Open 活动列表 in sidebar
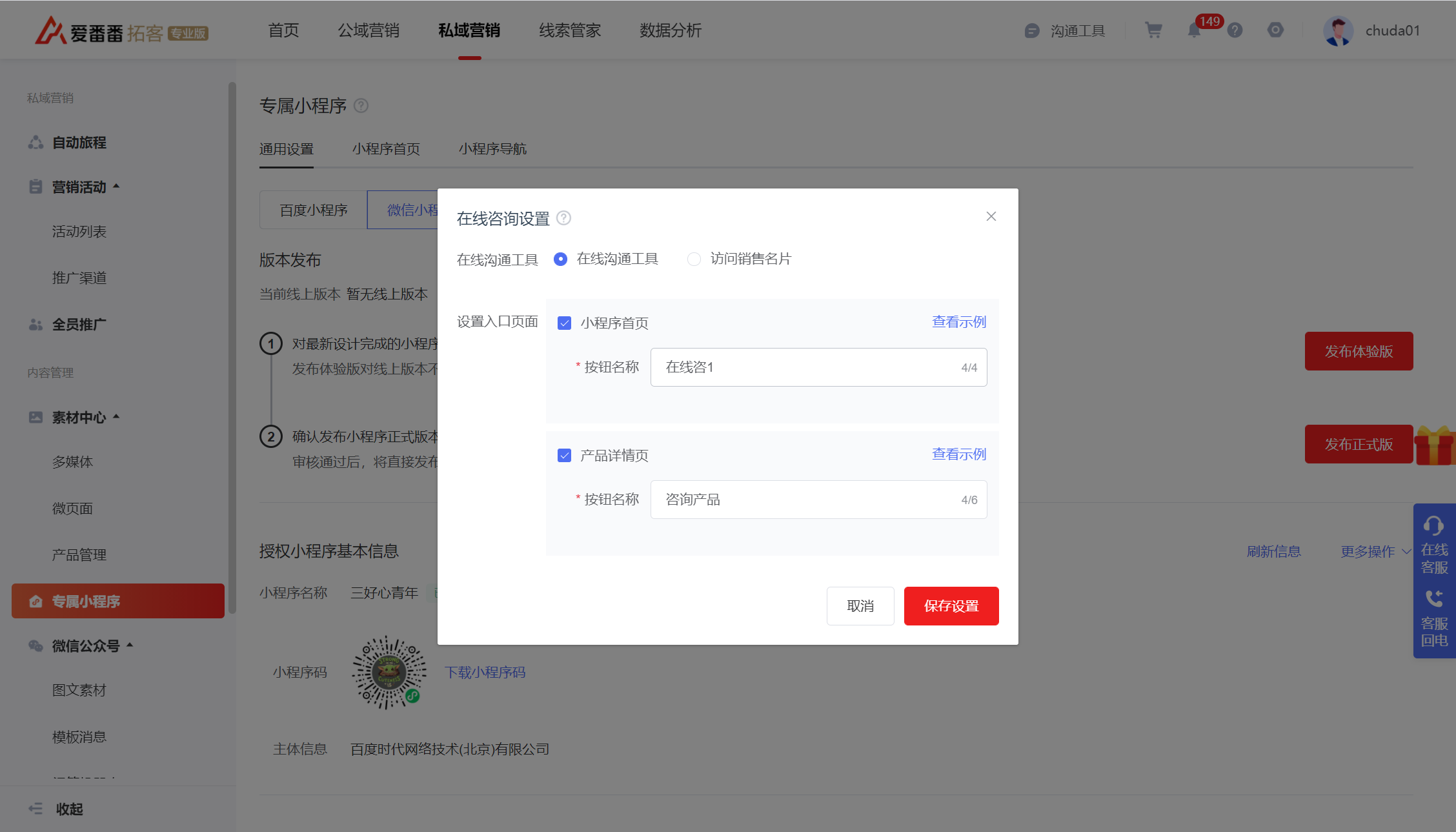Viewport: 1456px width, 832px height. pyautogui.click(x=79, y=231)
